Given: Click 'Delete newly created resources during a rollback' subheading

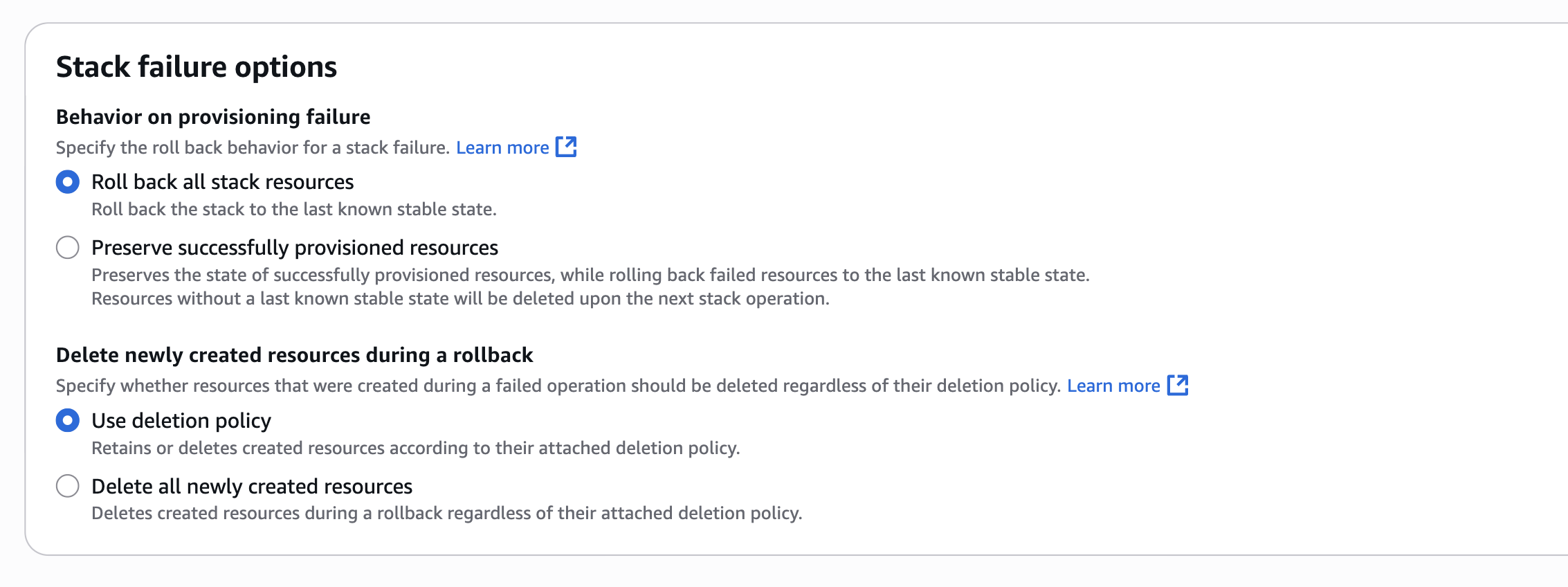Looking at the screenshot, I should point(294,355).
